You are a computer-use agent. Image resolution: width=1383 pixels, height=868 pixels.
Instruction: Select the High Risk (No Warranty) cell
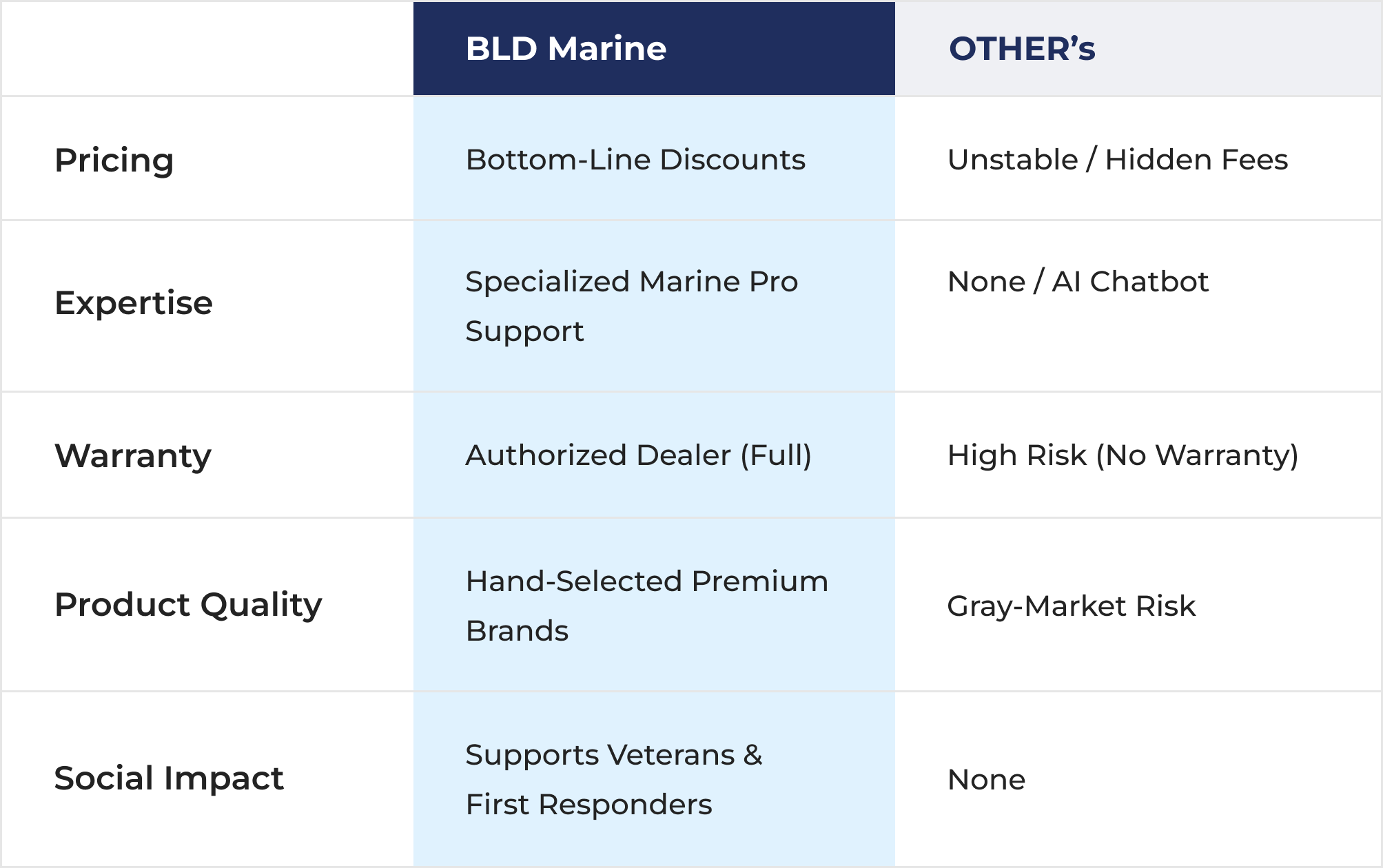[1123, 455]
